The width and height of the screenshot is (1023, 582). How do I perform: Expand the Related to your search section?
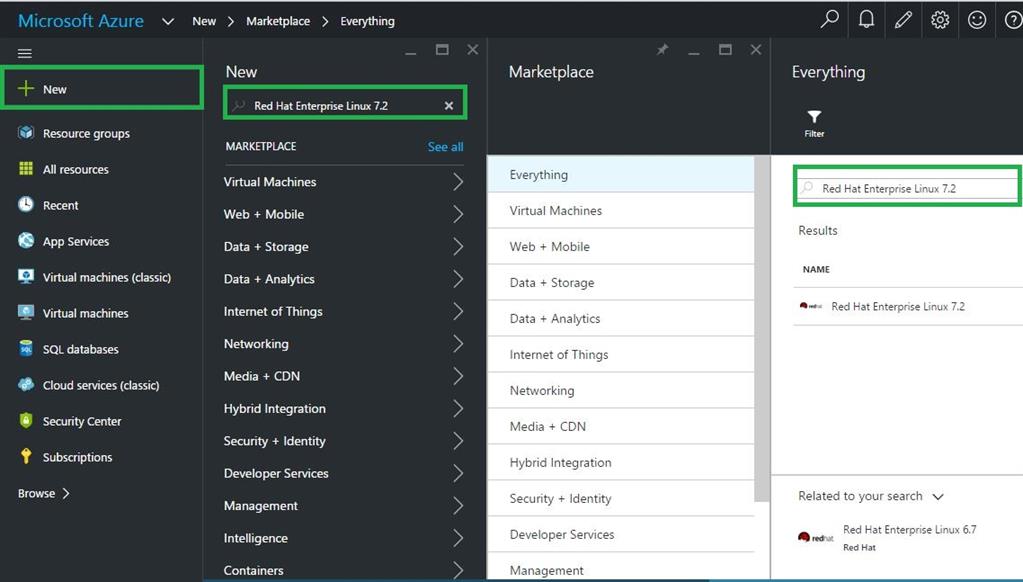coord(938,496)
